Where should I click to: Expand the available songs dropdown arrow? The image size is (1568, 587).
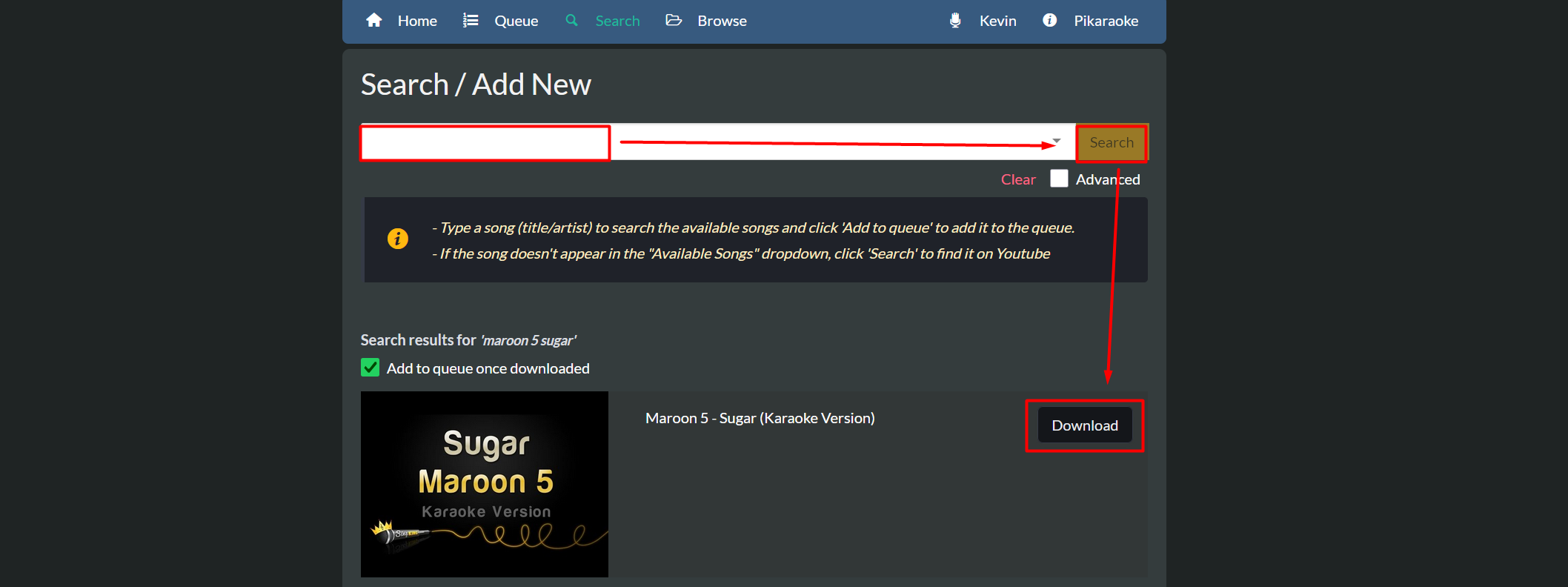click(1057, 141)
